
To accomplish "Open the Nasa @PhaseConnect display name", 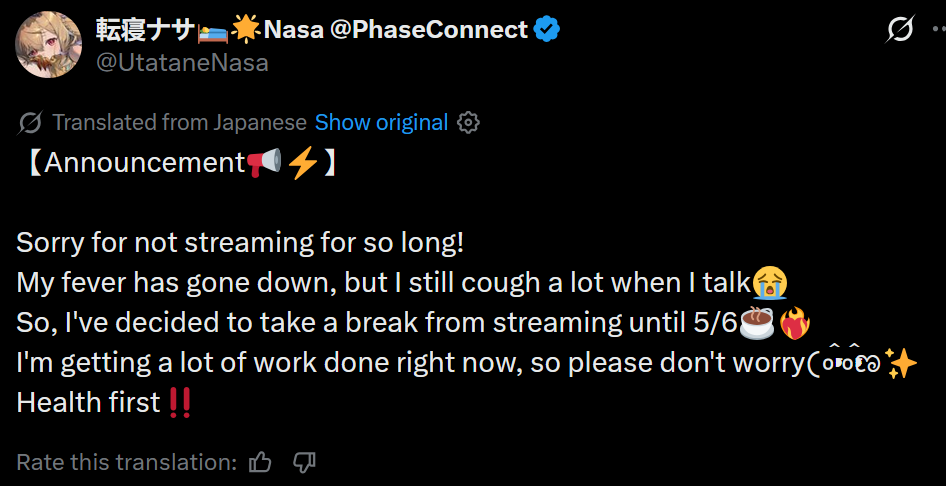I will click(395, 30).
